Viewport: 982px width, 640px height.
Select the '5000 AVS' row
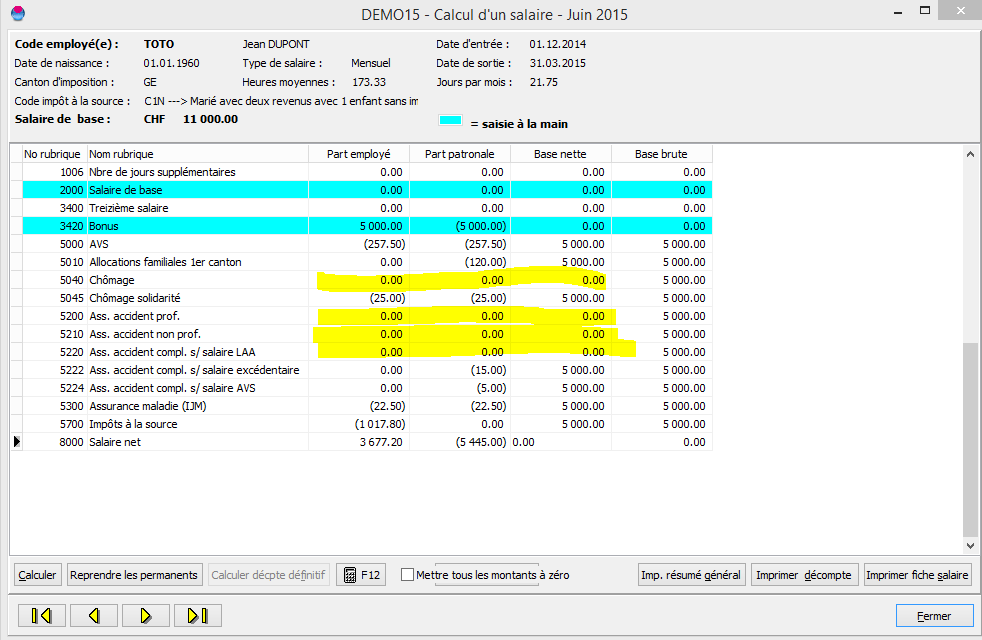(367, 244)
